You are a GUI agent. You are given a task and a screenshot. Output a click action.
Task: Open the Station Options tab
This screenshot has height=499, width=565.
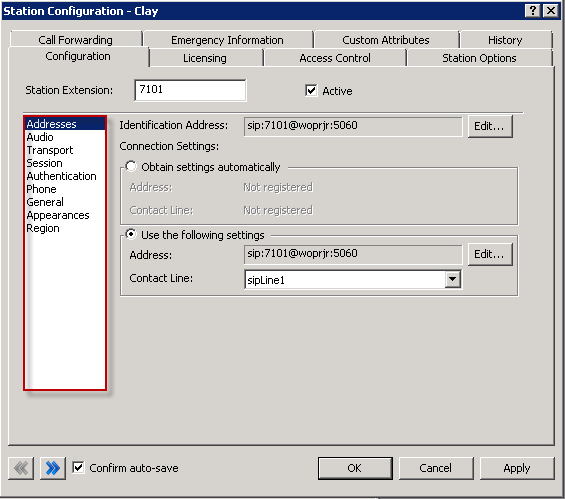point(479,58)
